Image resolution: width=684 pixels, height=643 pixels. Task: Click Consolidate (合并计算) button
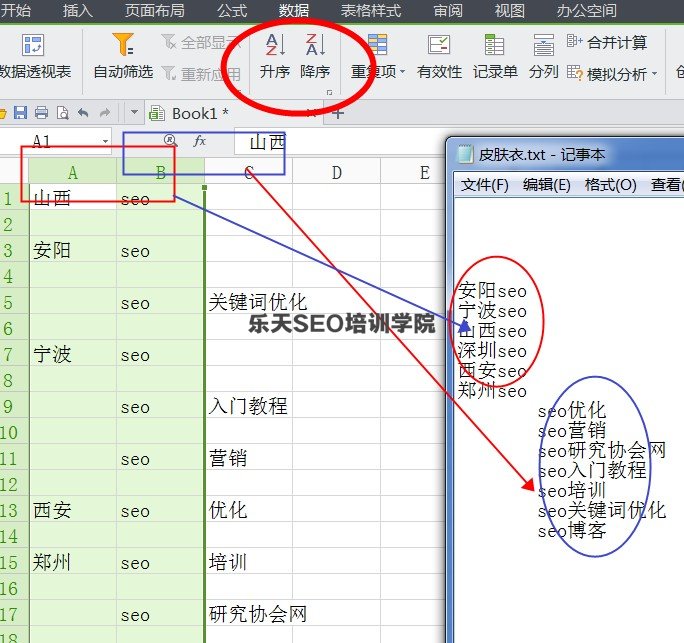[x=607, y=42]
